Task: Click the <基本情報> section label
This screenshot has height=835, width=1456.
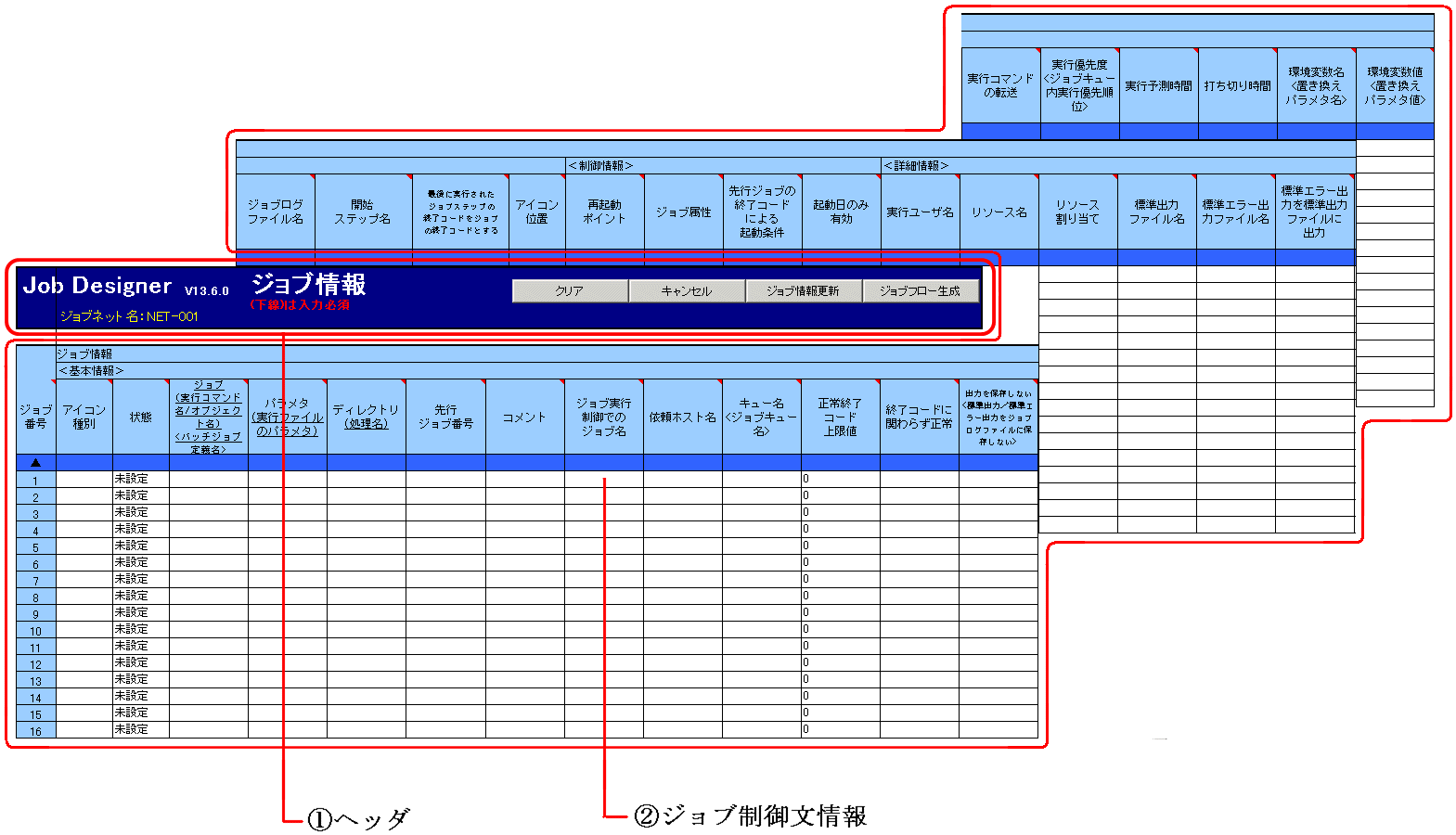Action: (91, 371)
